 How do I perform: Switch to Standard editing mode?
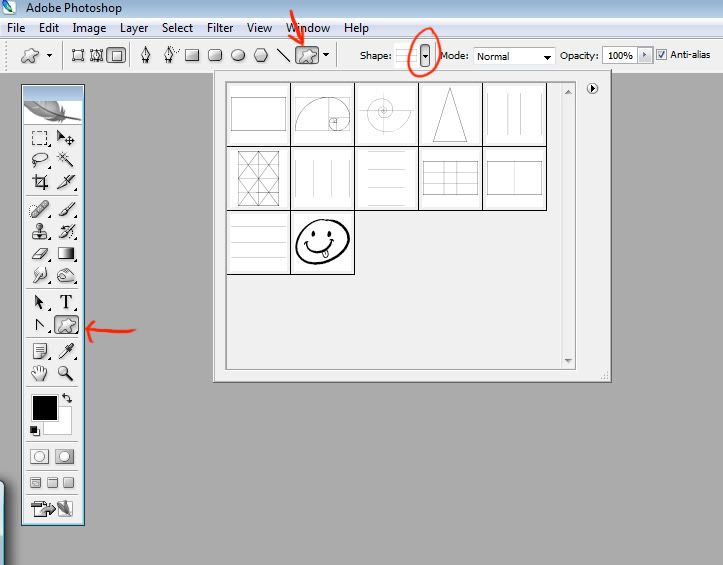pyautogui.click(x=39, y=457)
